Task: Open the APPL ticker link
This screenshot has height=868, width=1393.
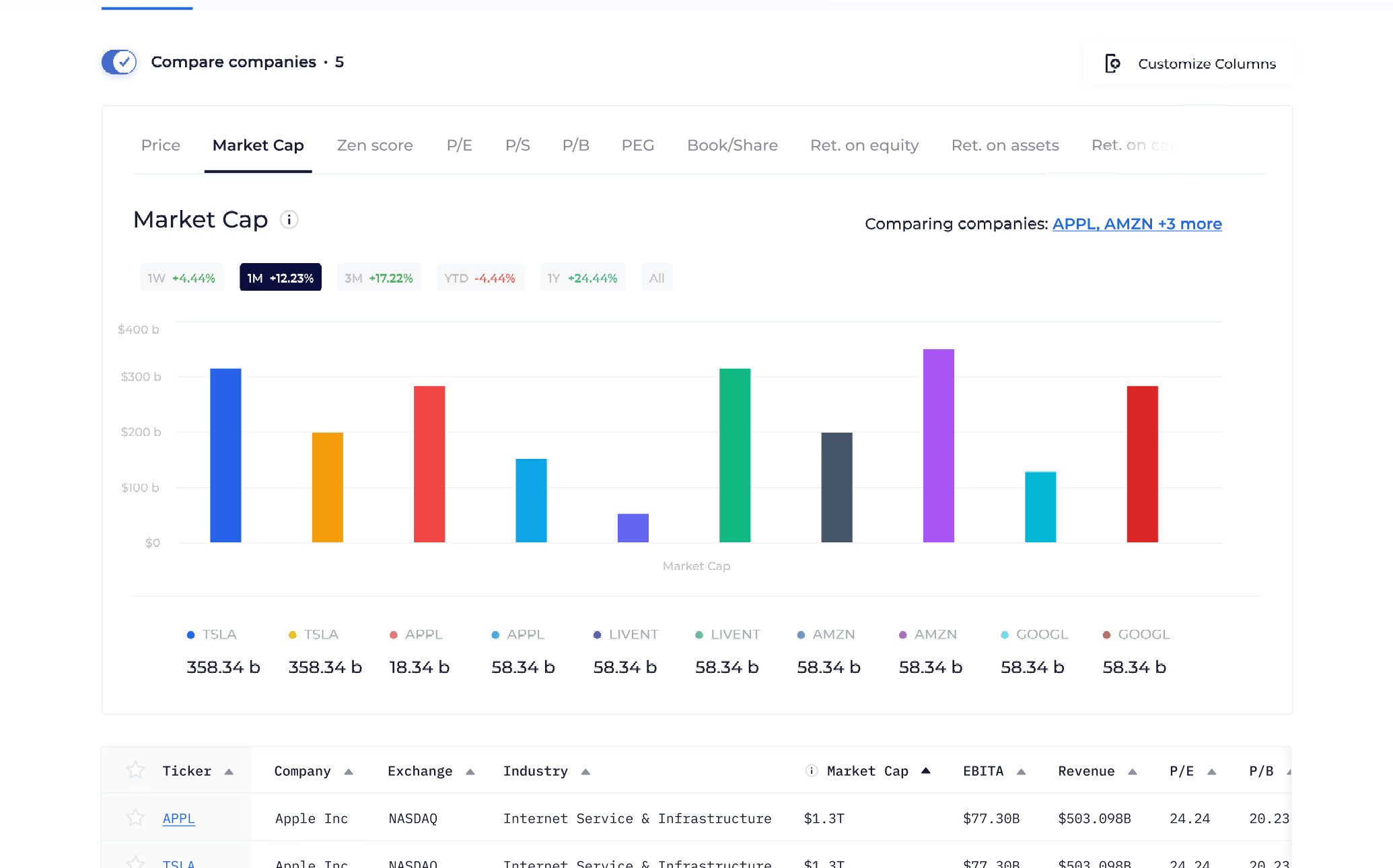Action: (179, 819)
